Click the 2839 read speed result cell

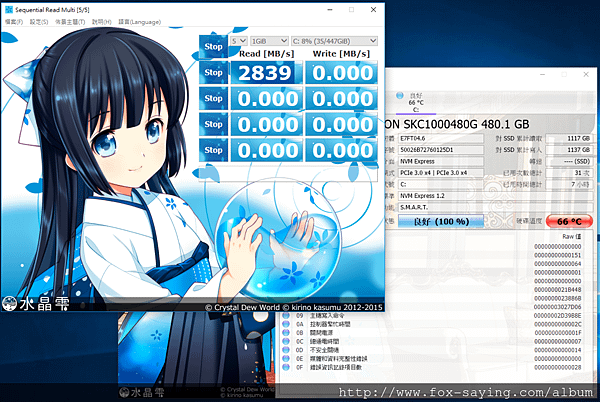pyautogui.click(x=266, y=72)
